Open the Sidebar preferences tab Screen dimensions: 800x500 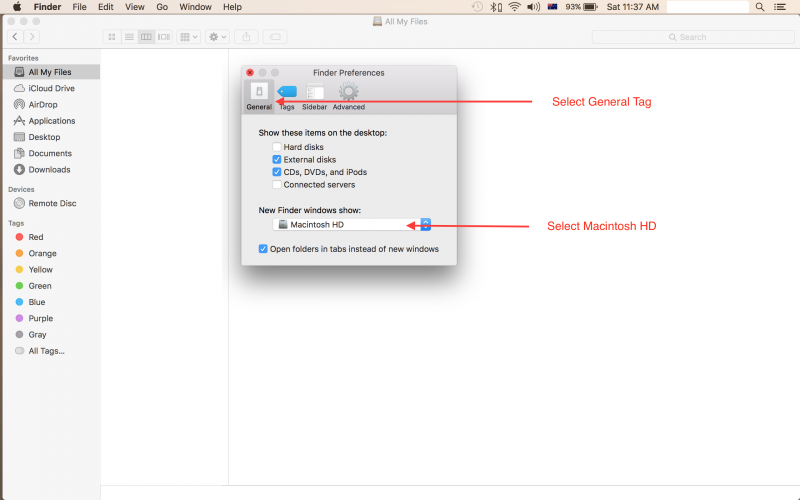[314, 96]
